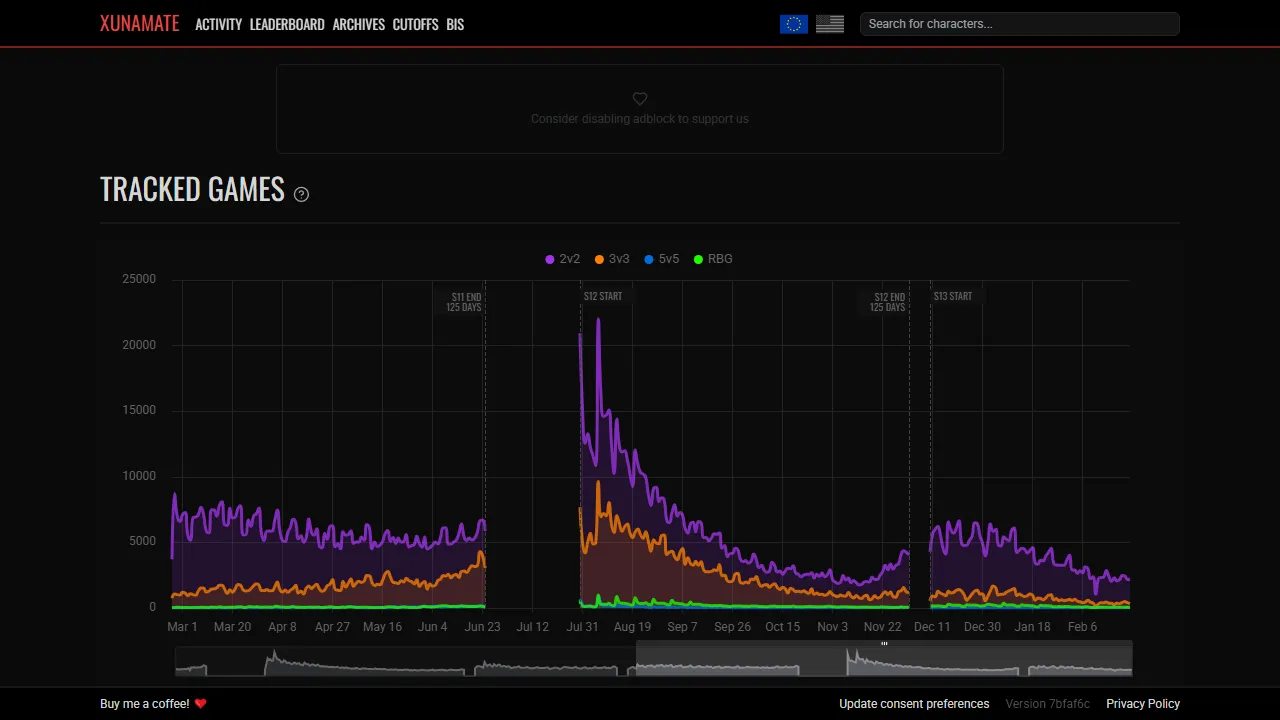Click the XUNAMATE logo
Viewport: 1280px width, 720px height.
pos(139,23)
